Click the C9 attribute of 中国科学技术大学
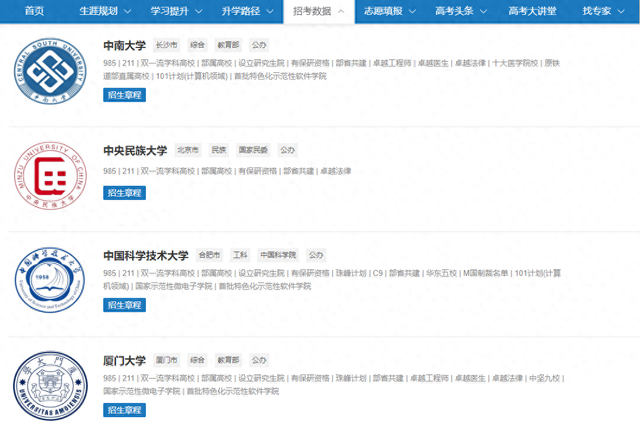640x435 pixels. point(378,273)
